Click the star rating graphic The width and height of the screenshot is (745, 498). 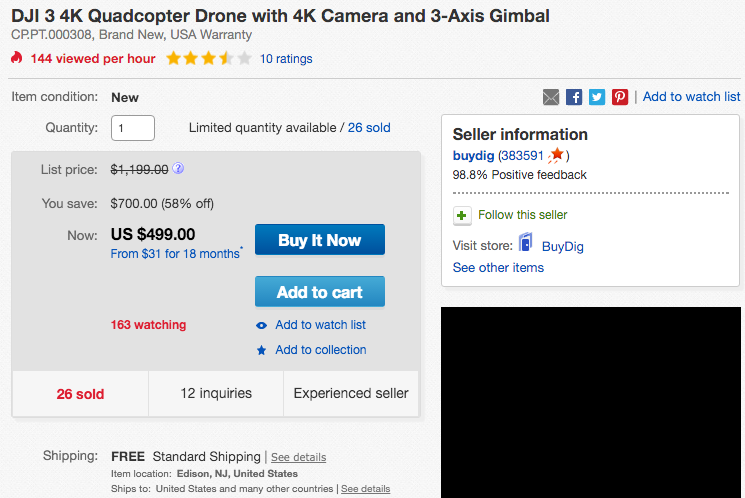point(209,58)
